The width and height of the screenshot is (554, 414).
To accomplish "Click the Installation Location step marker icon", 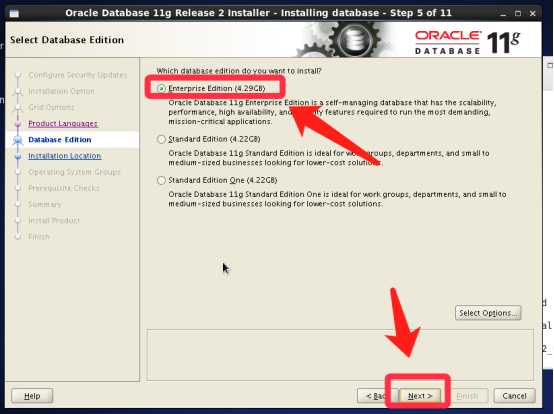I will (18, 156).
